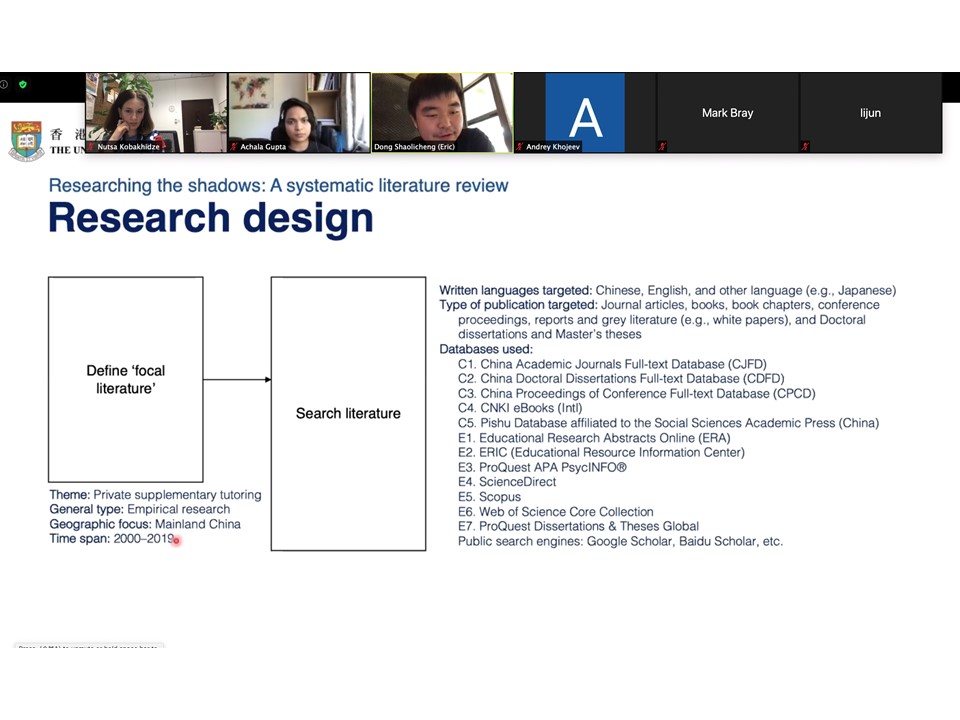Click the Define 'focal literature' box
The width and height of the screenshot is (960, 720).
point(126,380)
